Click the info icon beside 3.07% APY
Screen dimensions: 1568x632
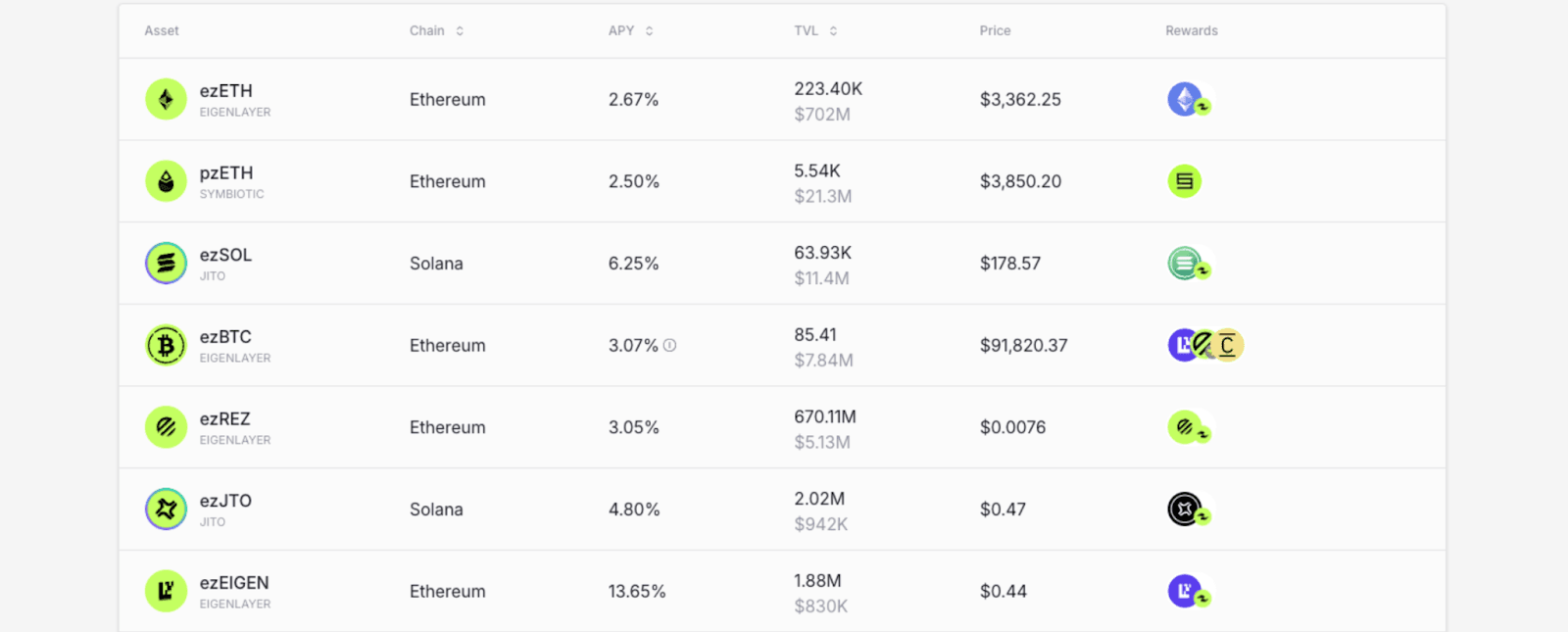670,345
